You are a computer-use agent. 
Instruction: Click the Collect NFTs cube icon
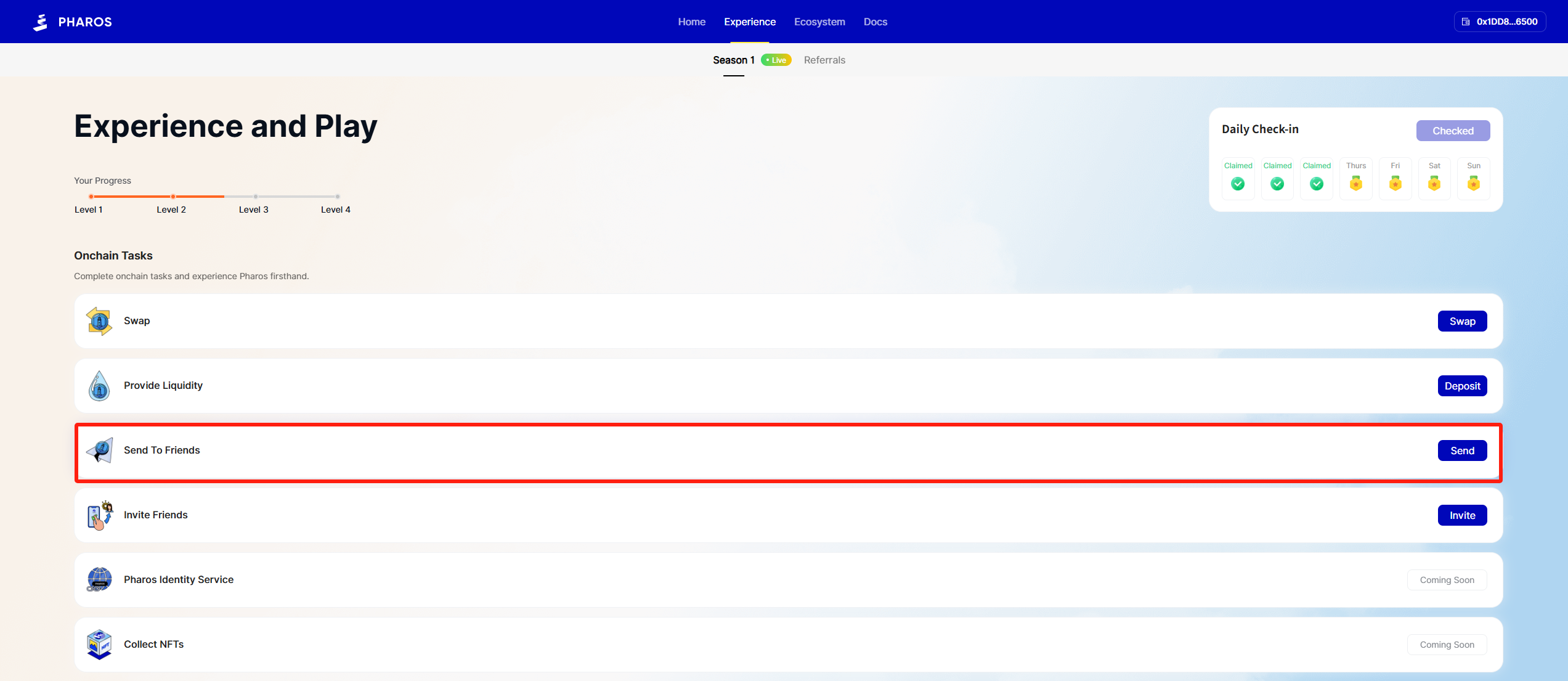click(99, 645)
